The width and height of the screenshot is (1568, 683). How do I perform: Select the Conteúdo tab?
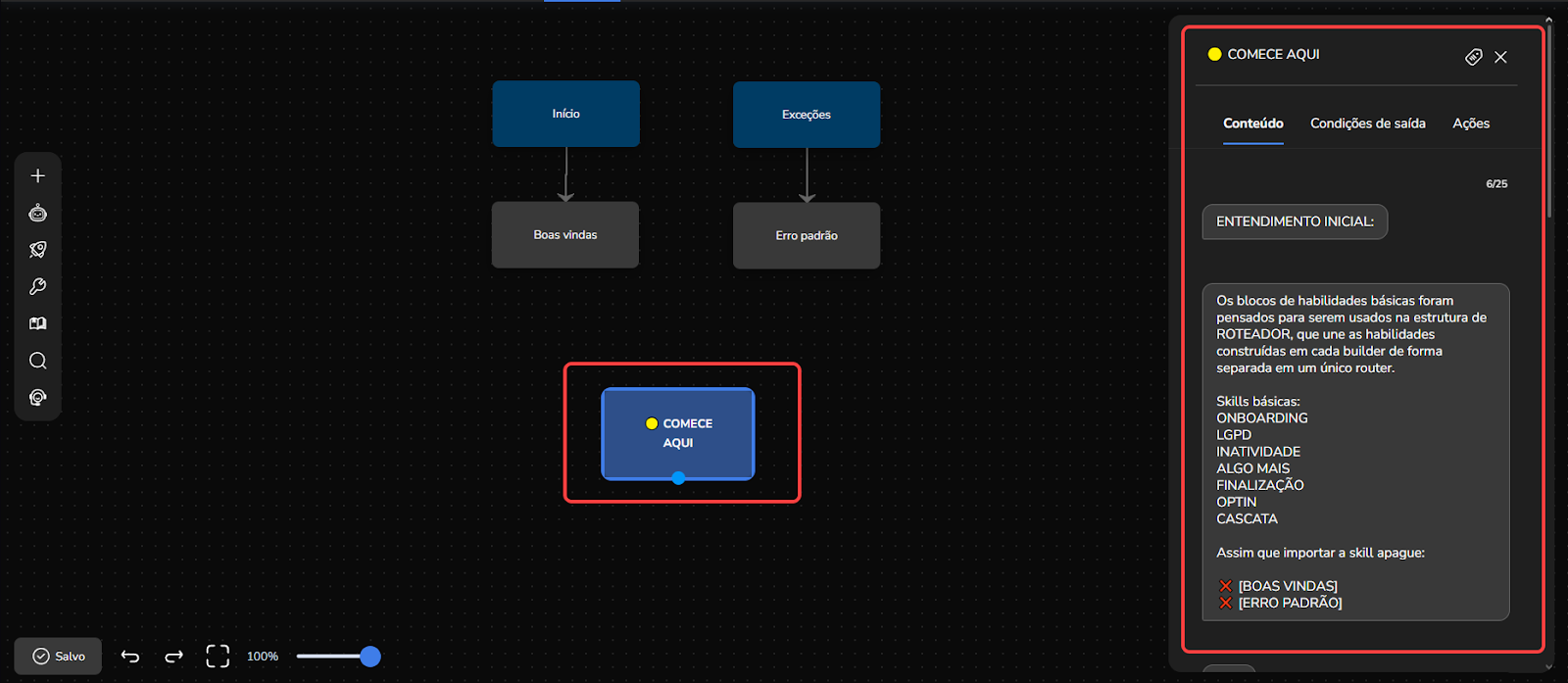[1252, 123]
